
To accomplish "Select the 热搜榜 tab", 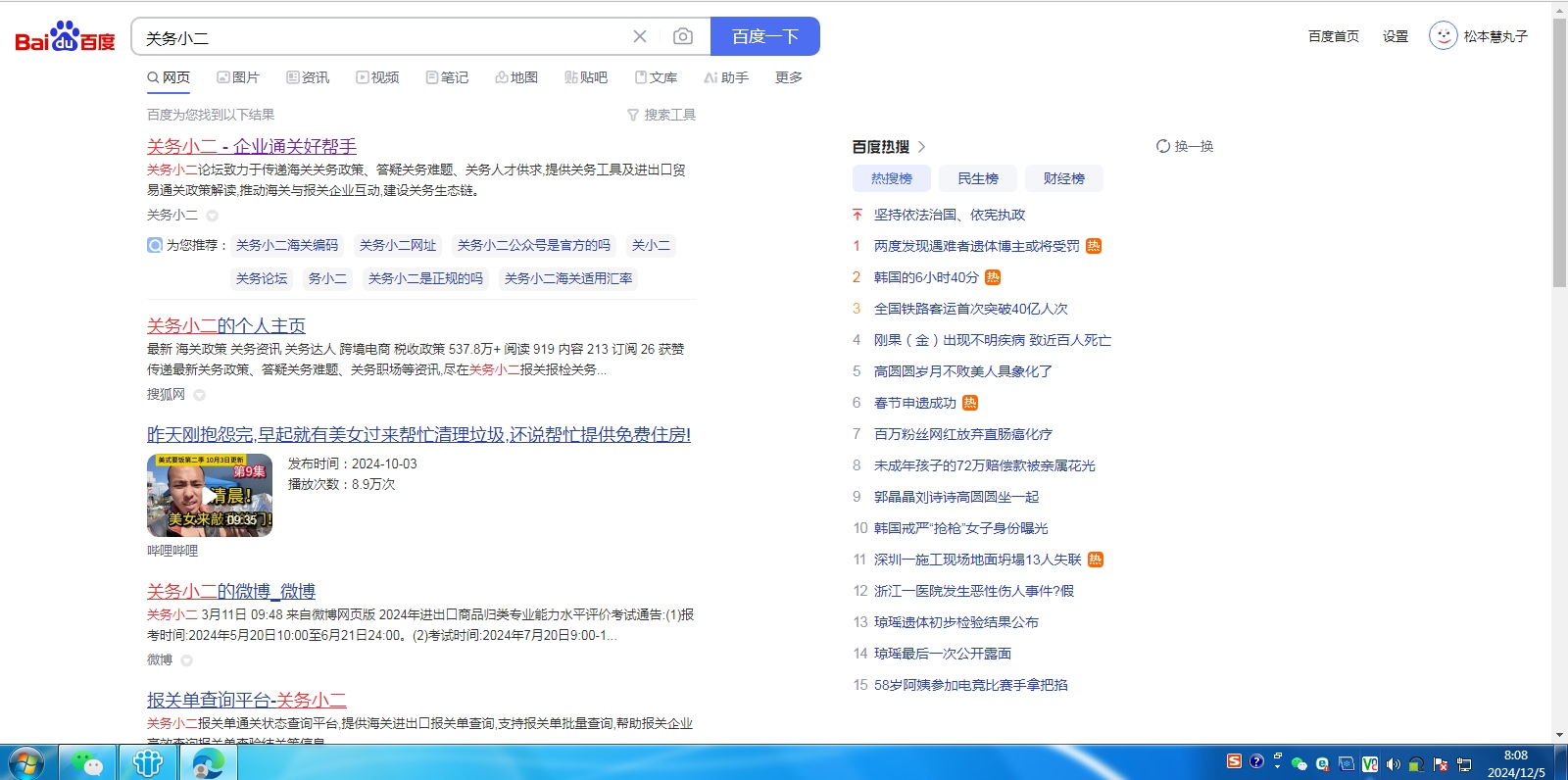I will coord(892,178).
